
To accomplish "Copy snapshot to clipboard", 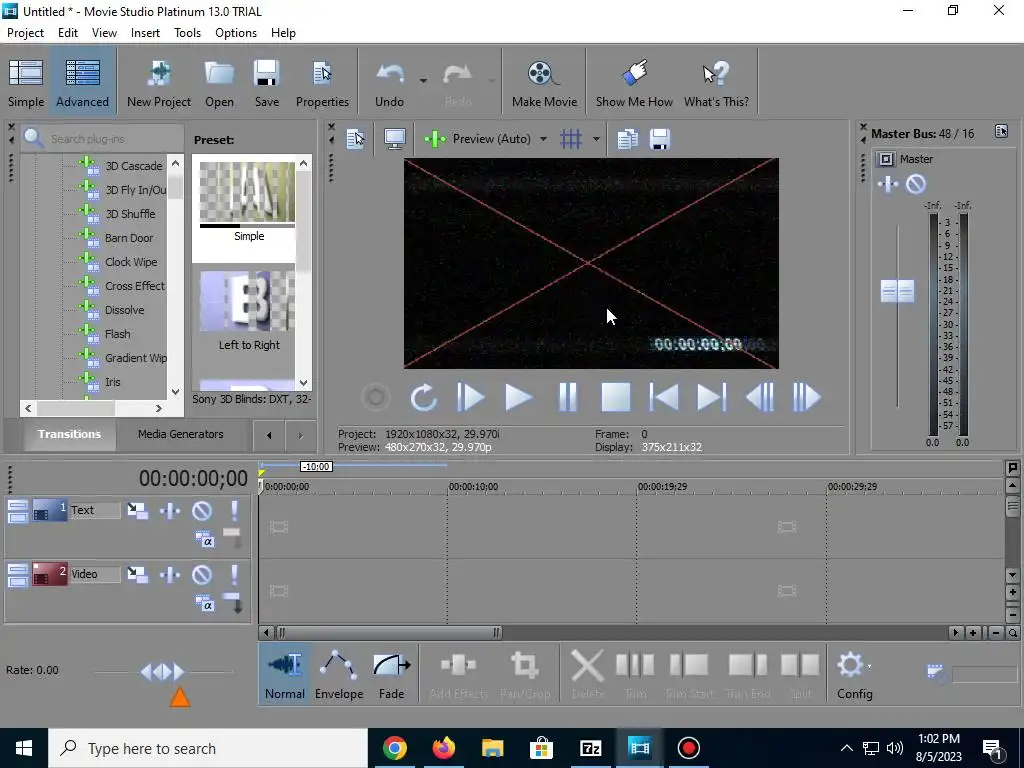I will (x=627, y=139).
